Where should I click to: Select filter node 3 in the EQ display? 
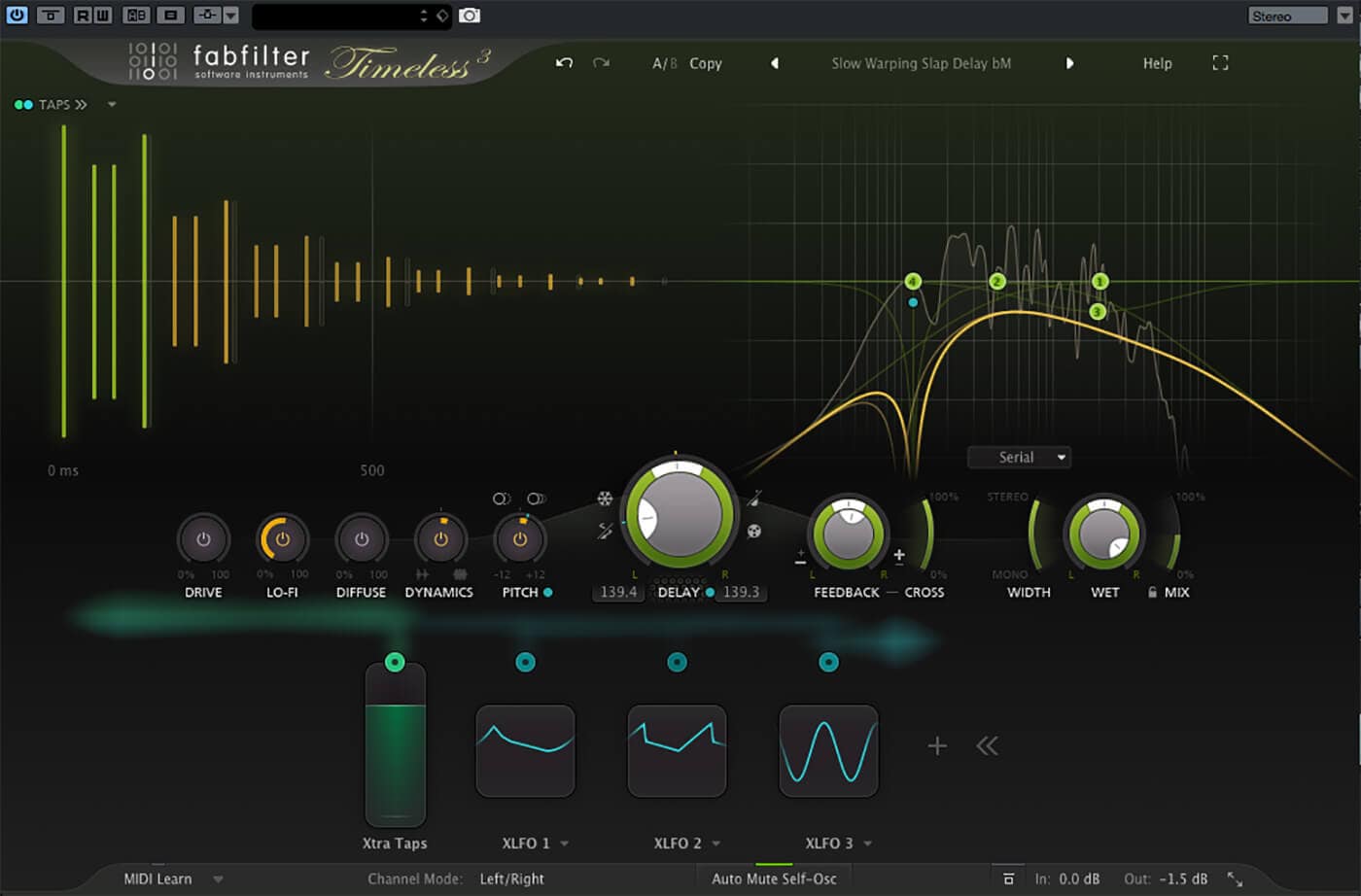[x=1098, y=312]
